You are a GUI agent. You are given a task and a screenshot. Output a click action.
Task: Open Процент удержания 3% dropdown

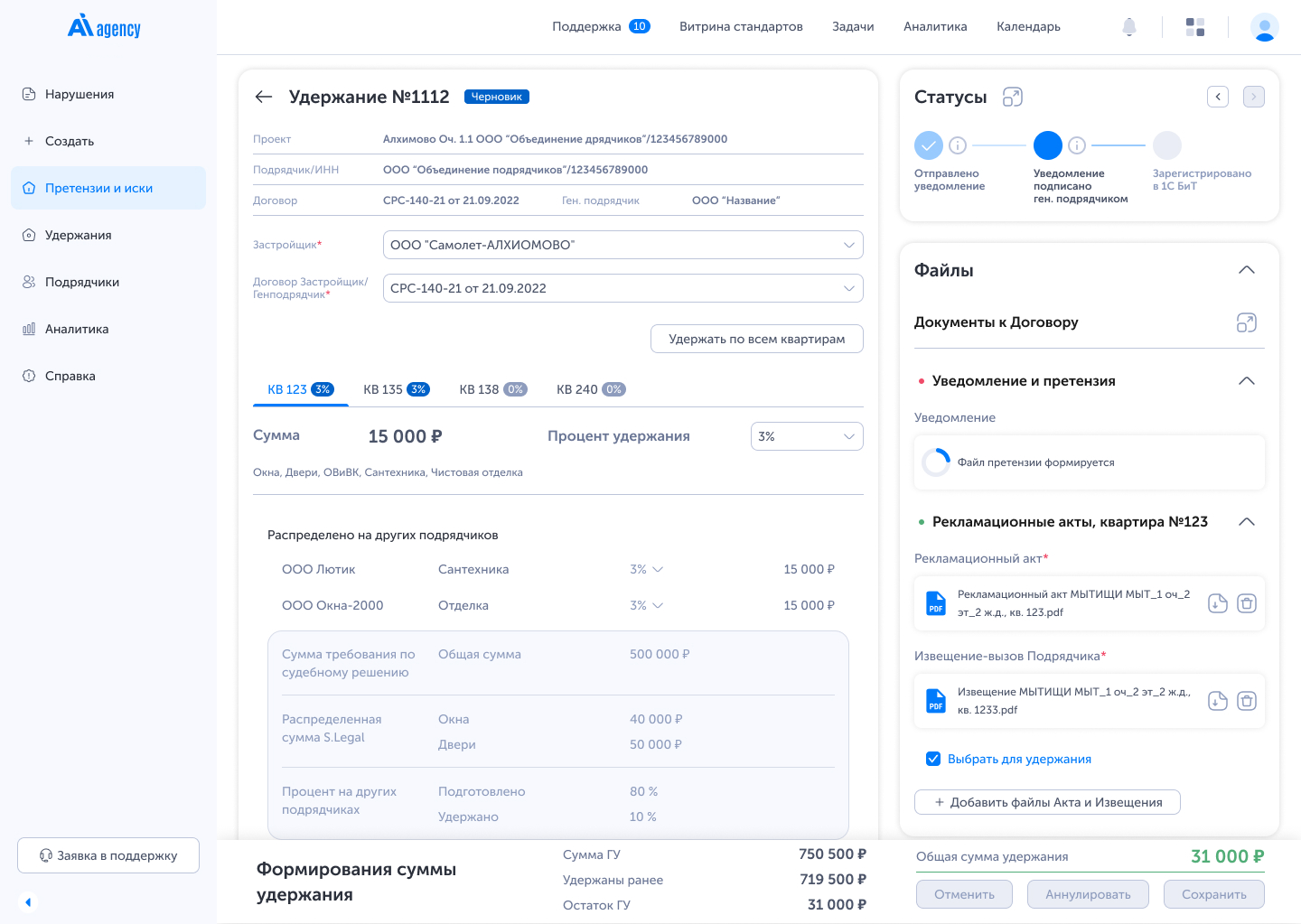click(806, 436)
